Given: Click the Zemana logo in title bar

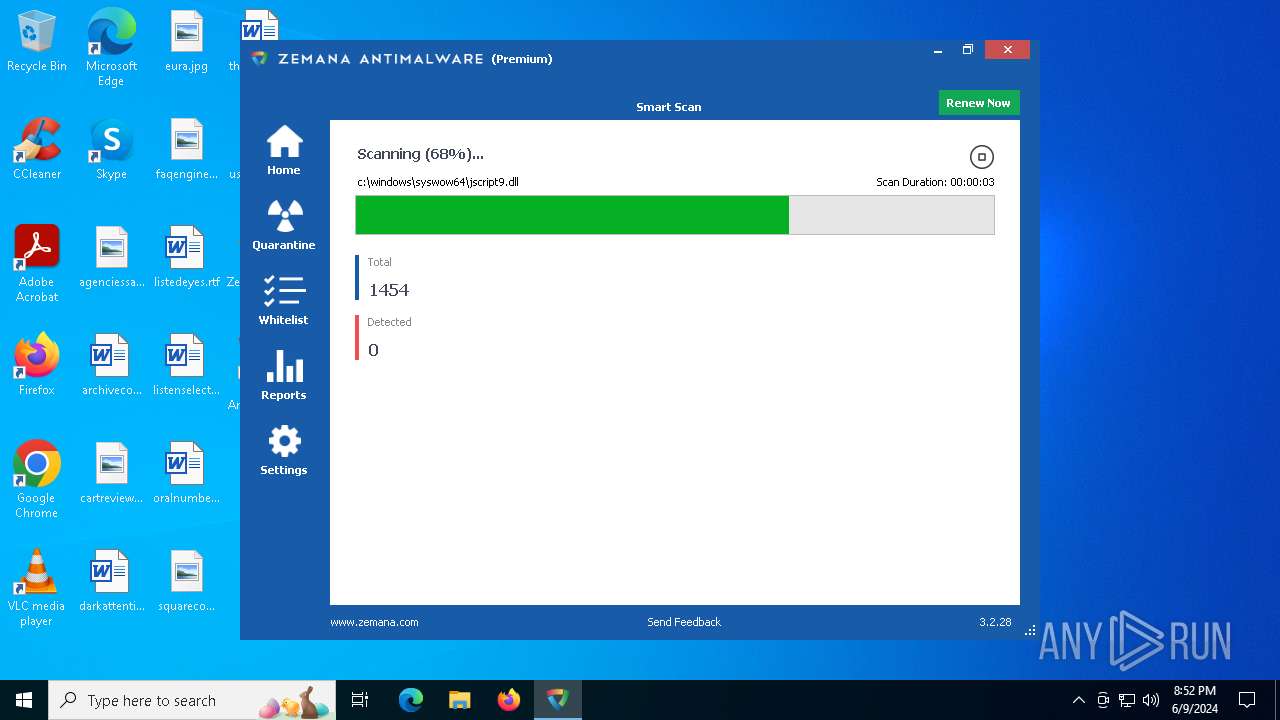Looking at the screenshot, I should point(259,59).
